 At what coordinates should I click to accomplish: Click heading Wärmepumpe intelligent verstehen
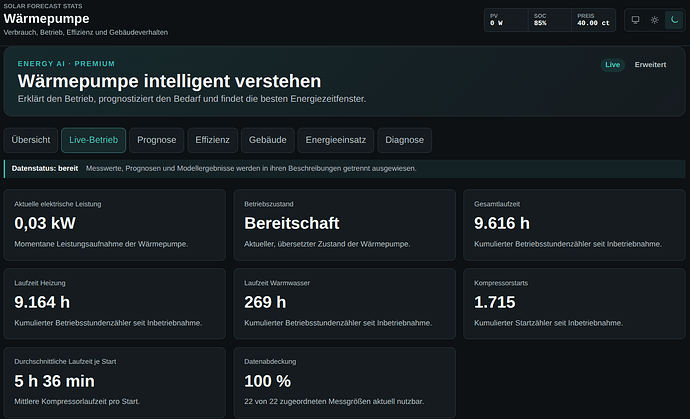169,81
